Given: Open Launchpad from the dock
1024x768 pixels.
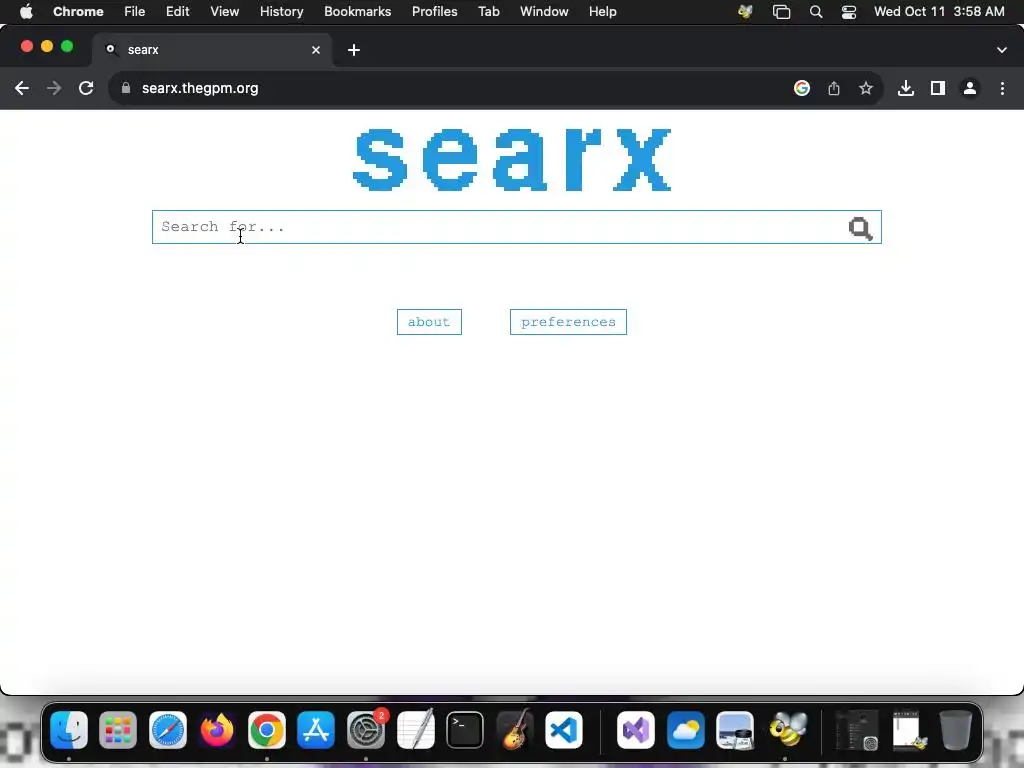Looking at the screenshot, I should pos(118,729).
